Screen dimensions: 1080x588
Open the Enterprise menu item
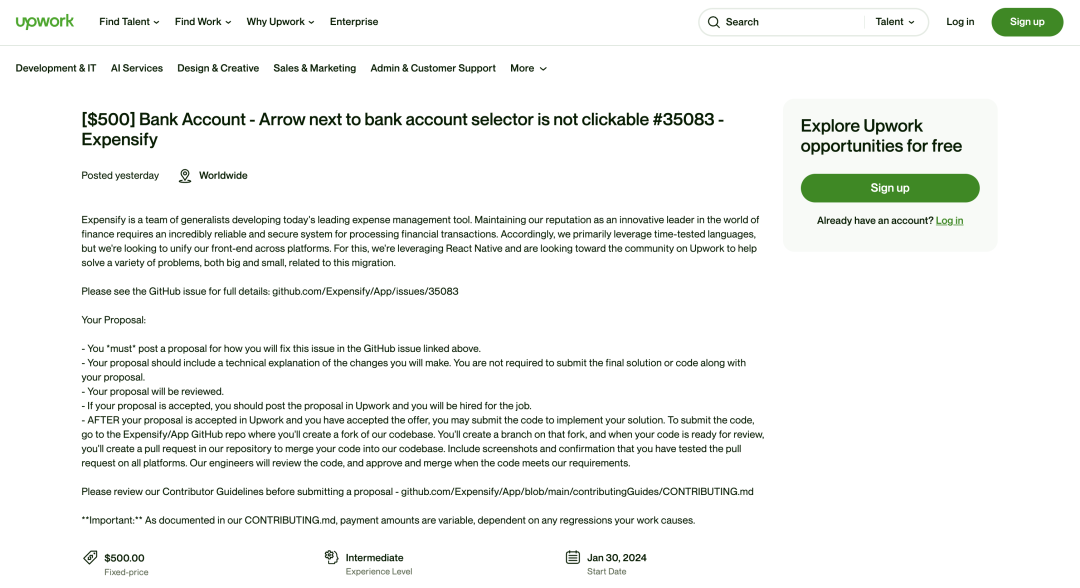coord(354,22)
